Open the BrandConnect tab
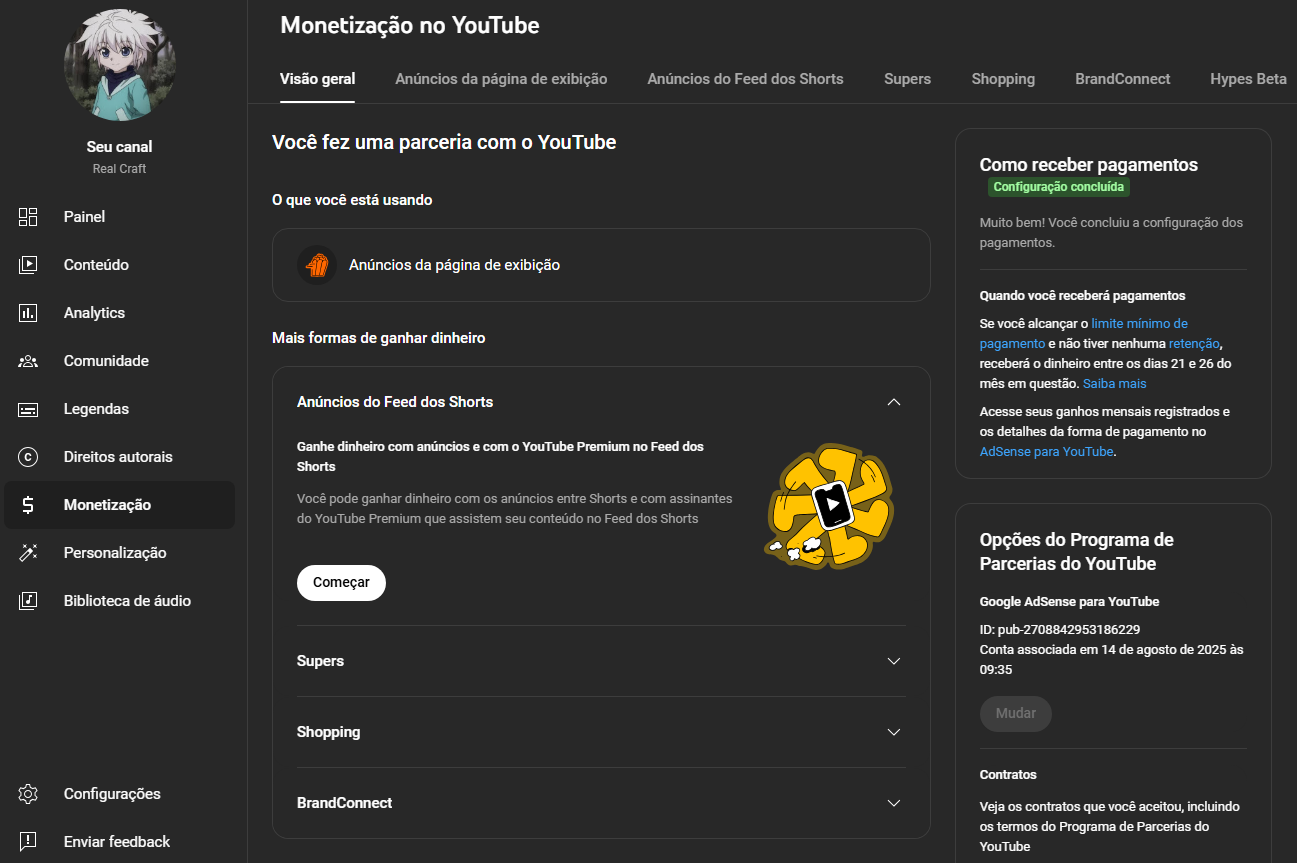Screen dimensions: 1297x863 pos(1123,79)
